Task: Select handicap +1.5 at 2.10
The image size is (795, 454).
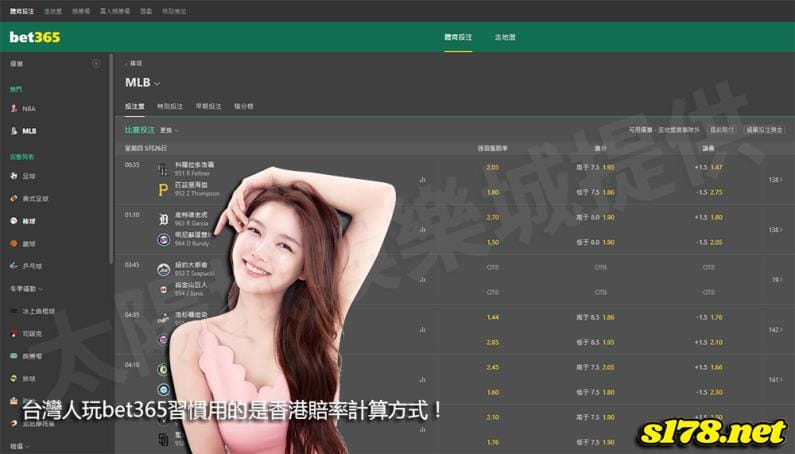Action: pos(708,342)
